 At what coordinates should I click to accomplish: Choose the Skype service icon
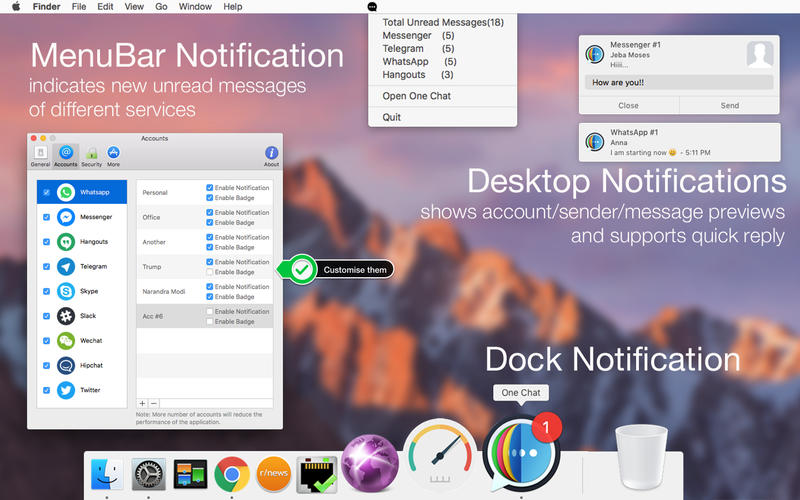click(x=65, y=291)
